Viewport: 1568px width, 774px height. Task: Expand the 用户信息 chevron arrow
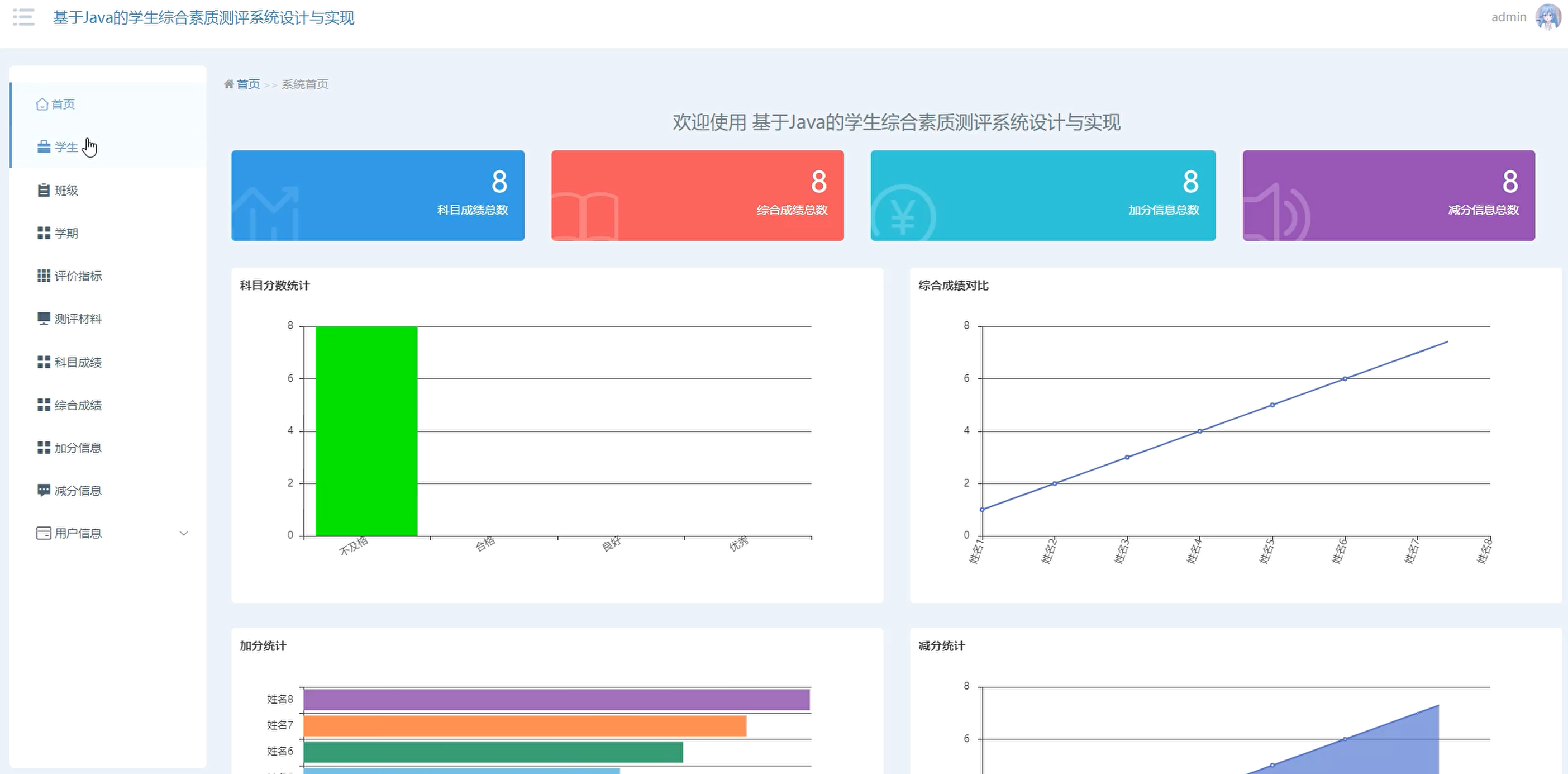pyautogui.click(x=184, y=534)
